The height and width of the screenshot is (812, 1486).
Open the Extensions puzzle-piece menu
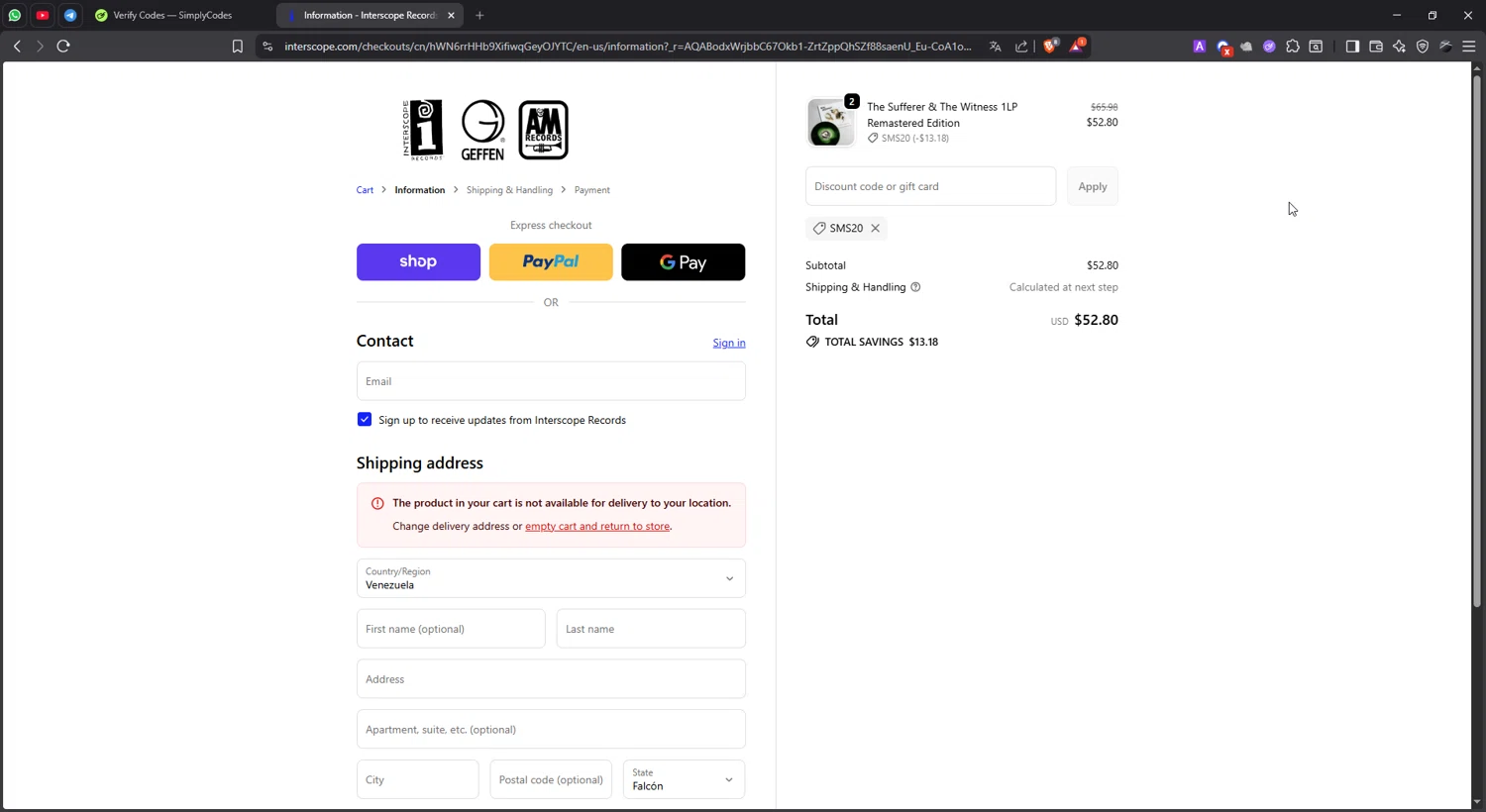coord(1293,46)
